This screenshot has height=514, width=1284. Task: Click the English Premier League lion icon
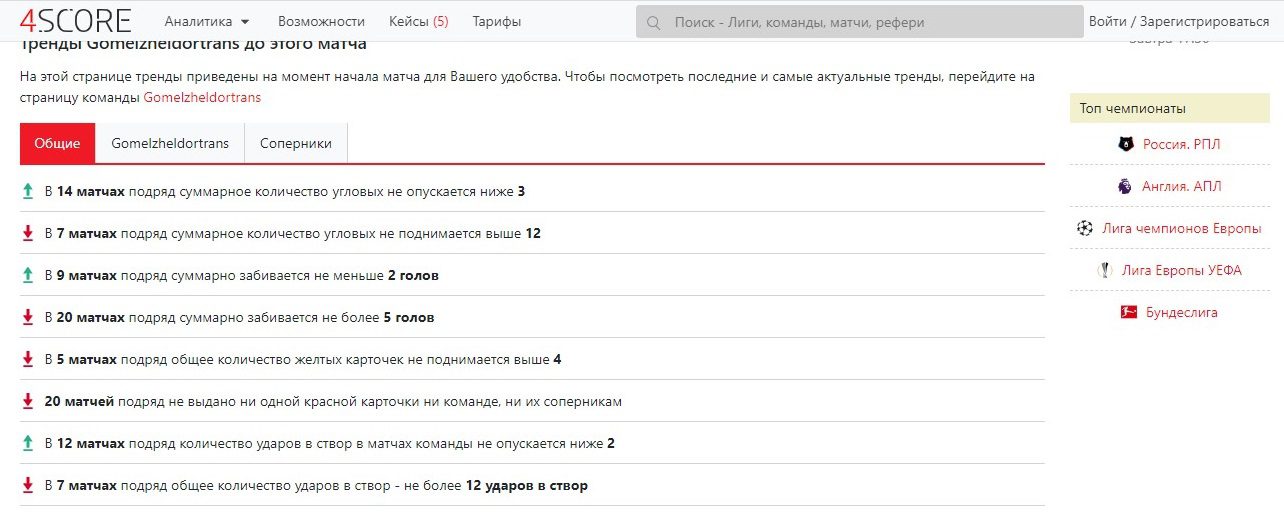click(x=1124, y=186)
